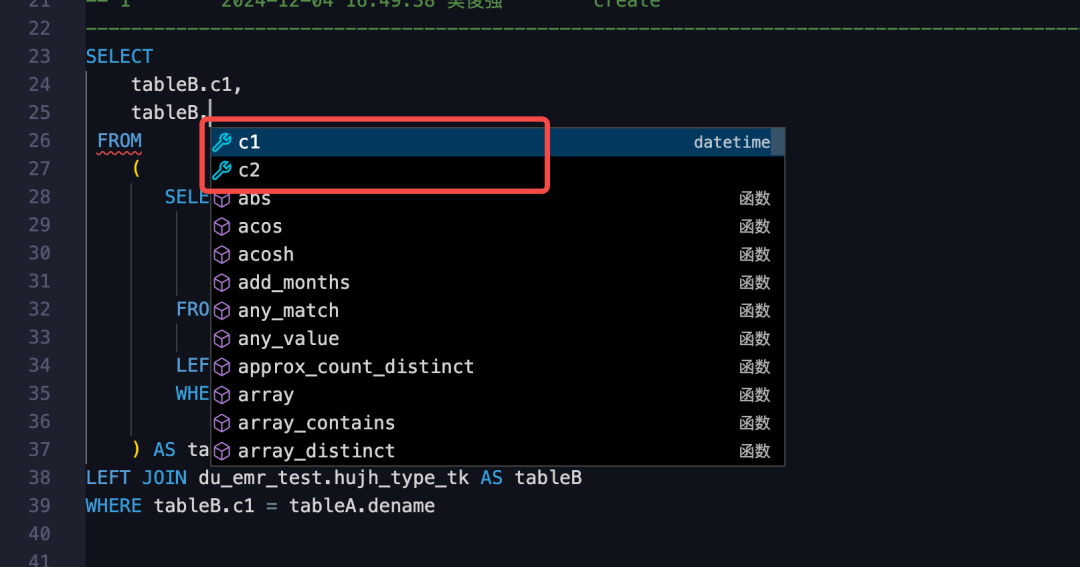The image size is (1080, 567).
Task: Choose the abs function suggestion
Action: (254, 199)
